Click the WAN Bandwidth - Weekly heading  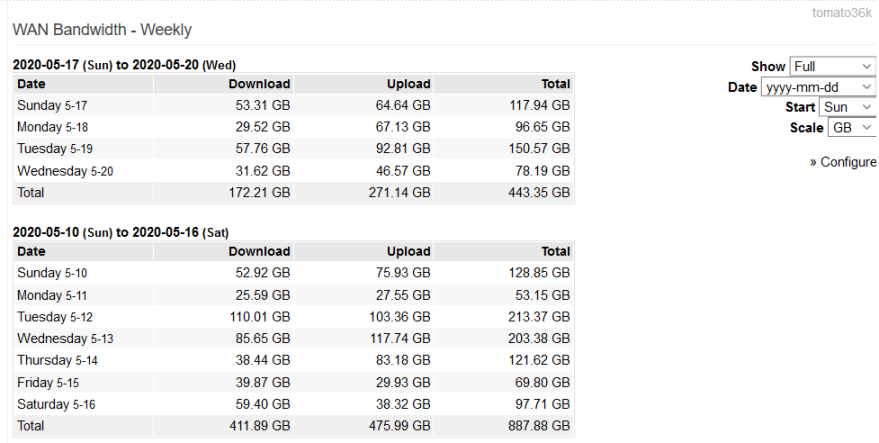click(x=102, y=30)
